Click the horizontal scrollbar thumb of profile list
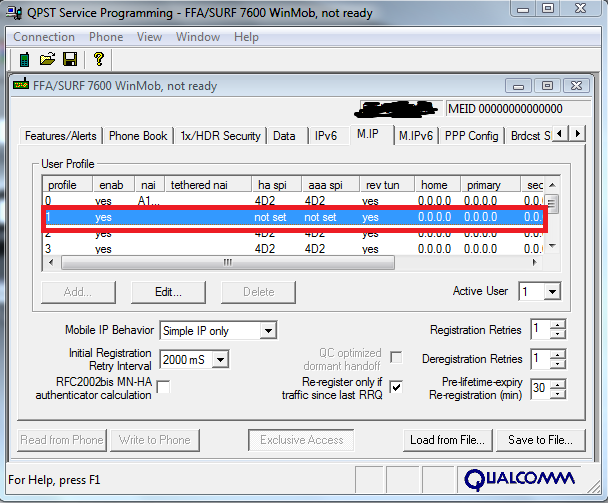 point(228,263)
